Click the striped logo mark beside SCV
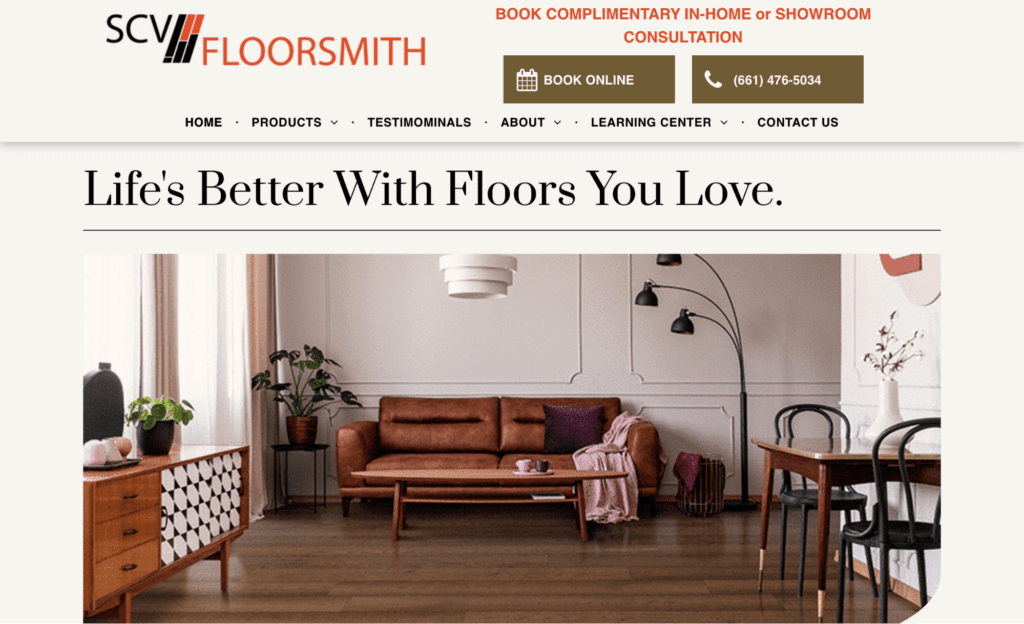Screen dimensions: 1024x624 pos(184,39)
